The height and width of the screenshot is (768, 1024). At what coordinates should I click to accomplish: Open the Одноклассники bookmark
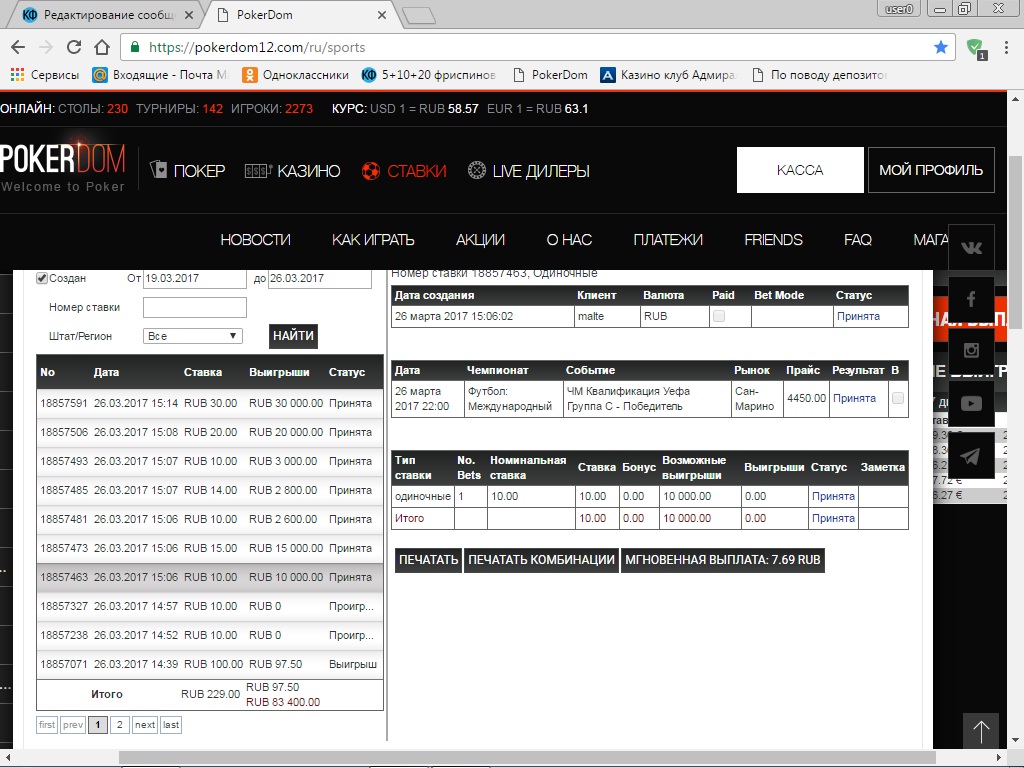(x=295, y=75)
